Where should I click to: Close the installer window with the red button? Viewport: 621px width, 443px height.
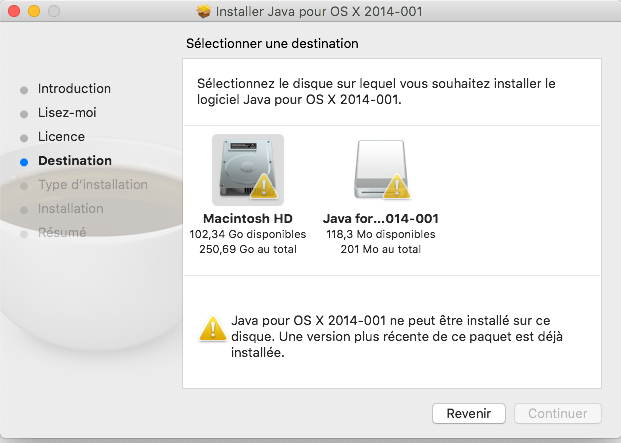coord(14,11)
